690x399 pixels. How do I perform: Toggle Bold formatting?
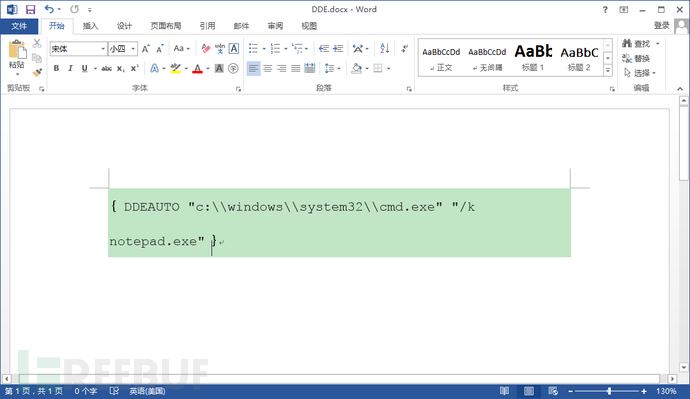click(x=56, y=68)
